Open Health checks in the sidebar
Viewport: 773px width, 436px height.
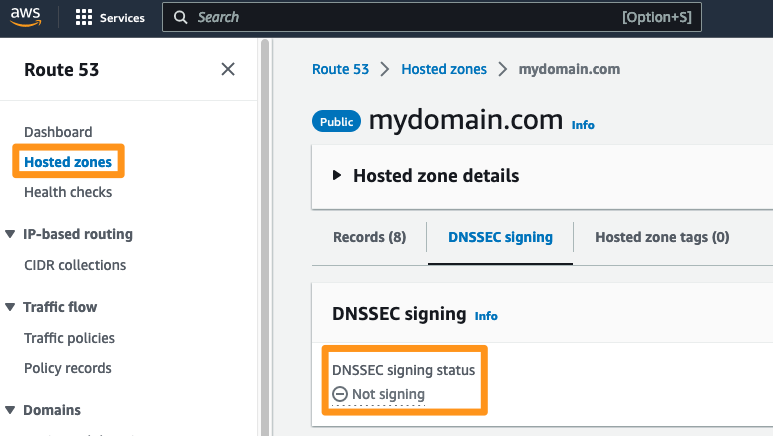click(68, 192)
